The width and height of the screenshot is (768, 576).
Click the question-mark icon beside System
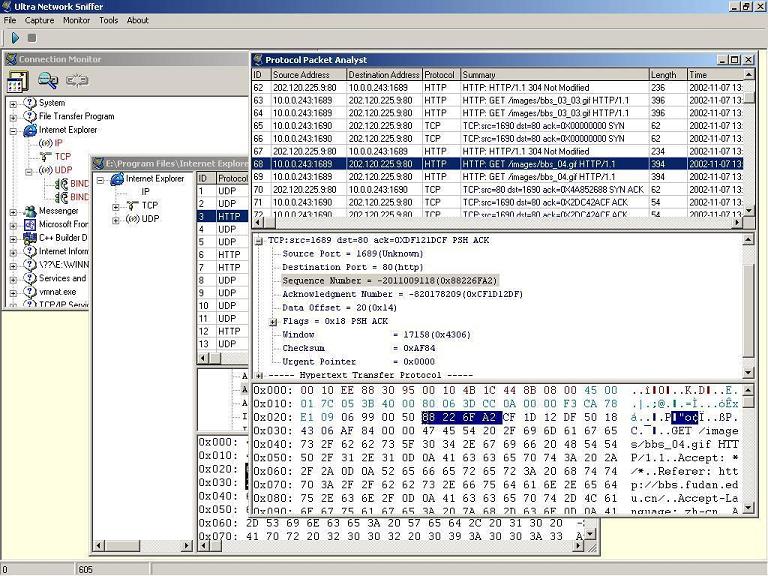[30, 102]
